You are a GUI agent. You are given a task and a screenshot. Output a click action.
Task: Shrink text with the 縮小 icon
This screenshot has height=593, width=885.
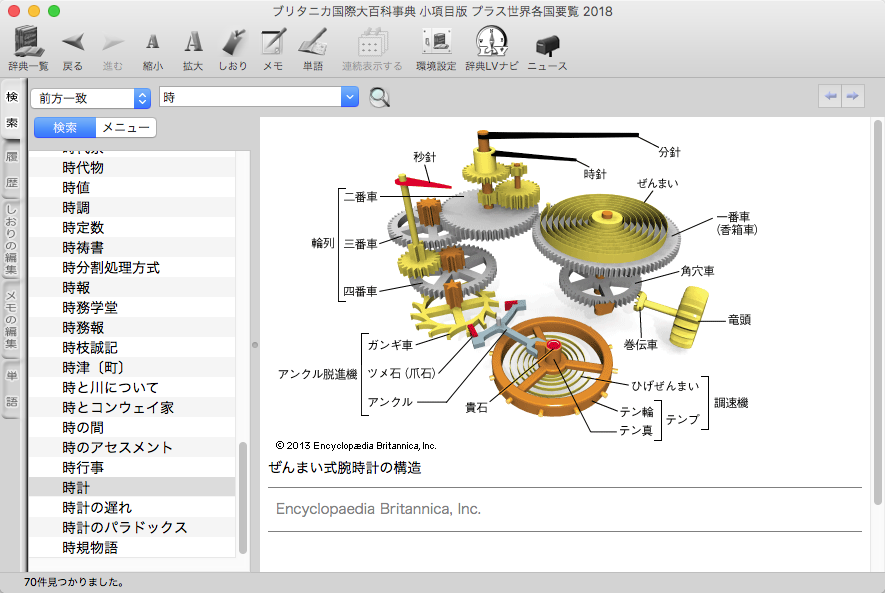coord(152,49)
